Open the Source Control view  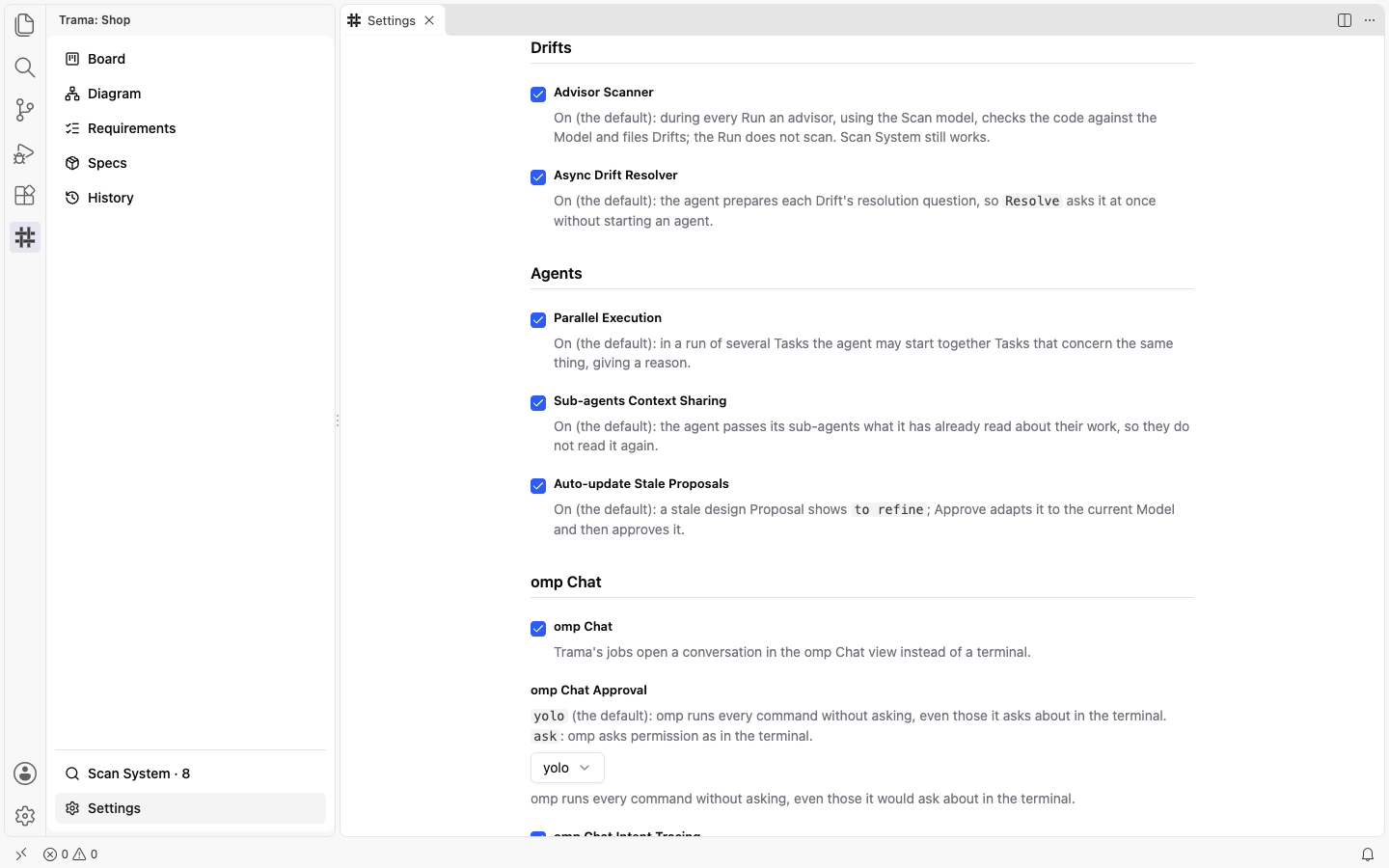(25, 109)
